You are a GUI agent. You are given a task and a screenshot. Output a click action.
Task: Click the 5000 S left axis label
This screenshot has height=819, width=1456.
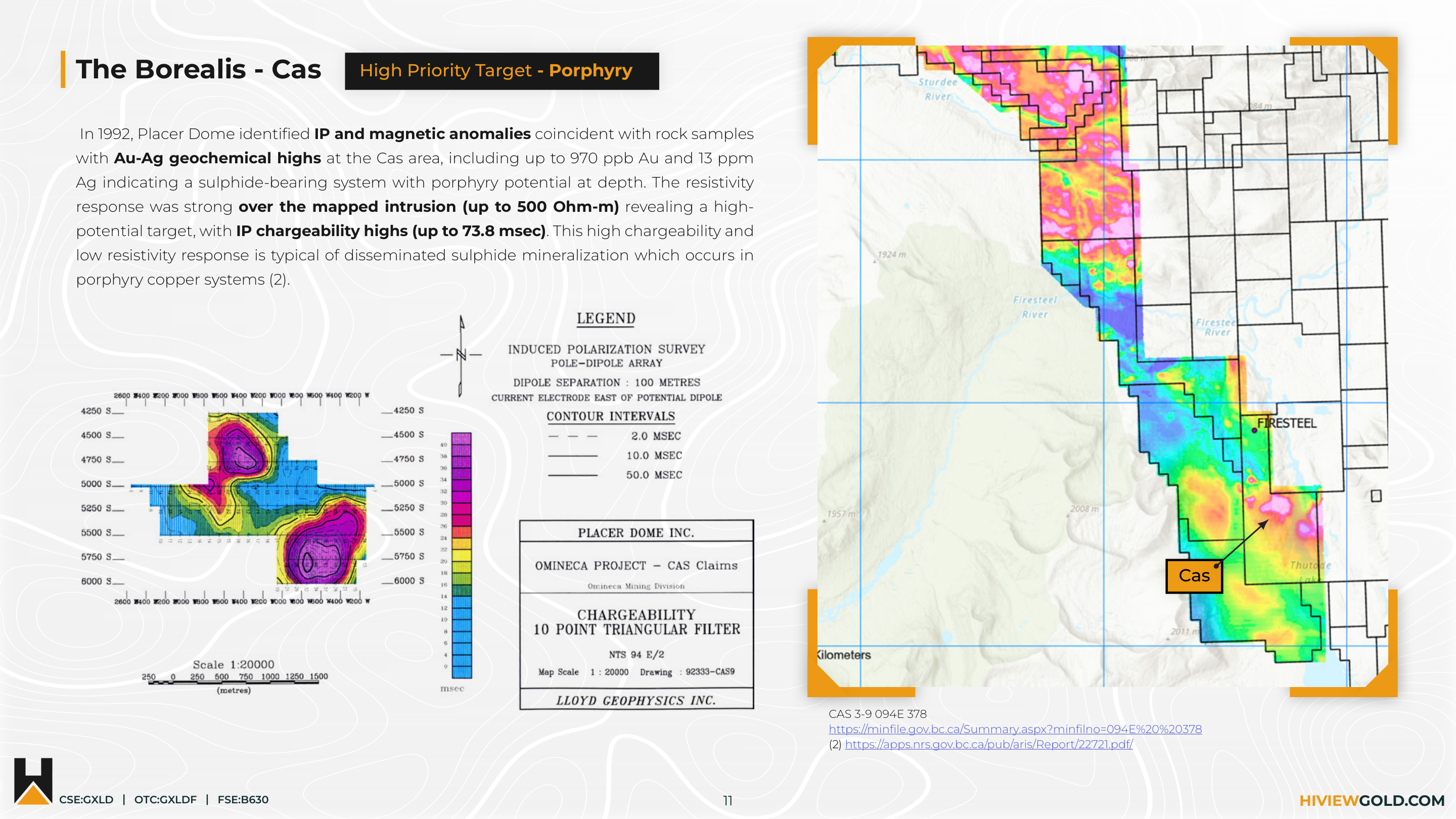point(96,484)
